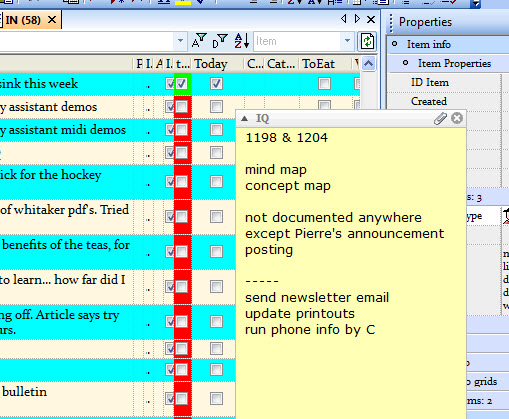
Task: Collapse the IQ note with its triangle
Action: click(244, 118)
